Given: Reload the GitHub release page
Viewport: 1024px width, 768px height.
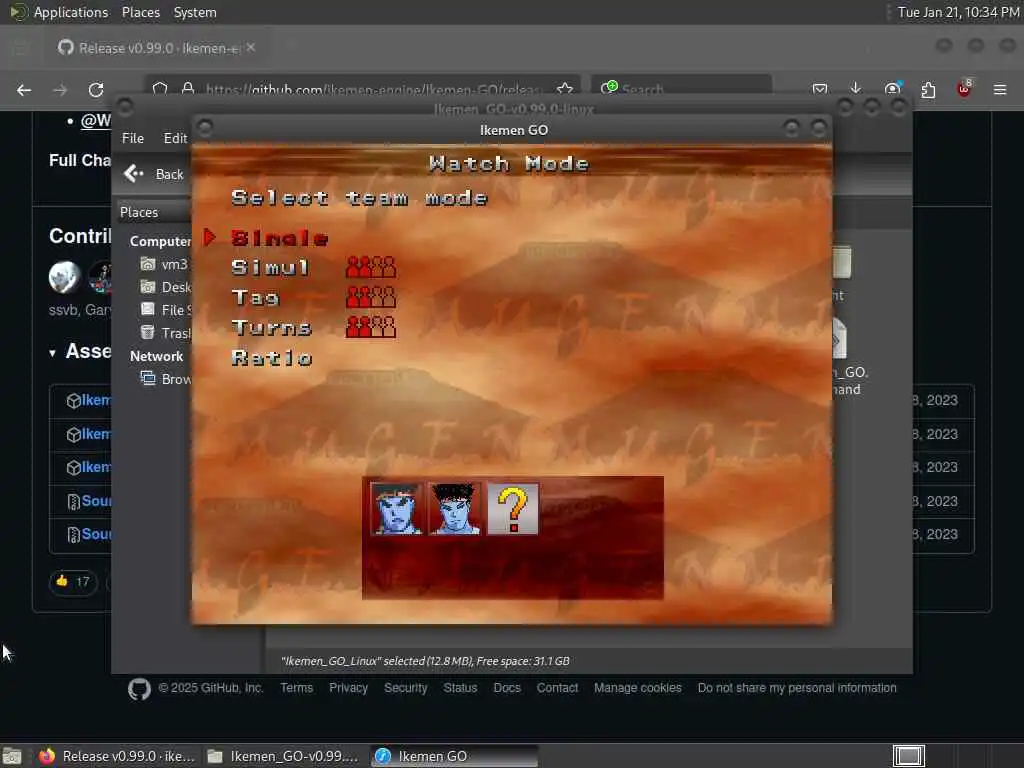Looking at the screenshot, I should point(96,90).
